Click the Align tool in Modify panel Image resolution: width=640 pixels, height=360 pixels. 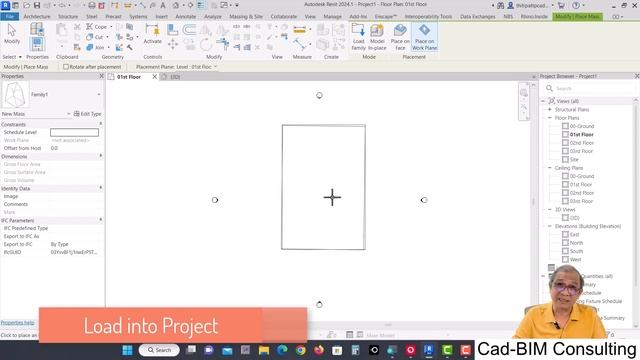point(173,29)
